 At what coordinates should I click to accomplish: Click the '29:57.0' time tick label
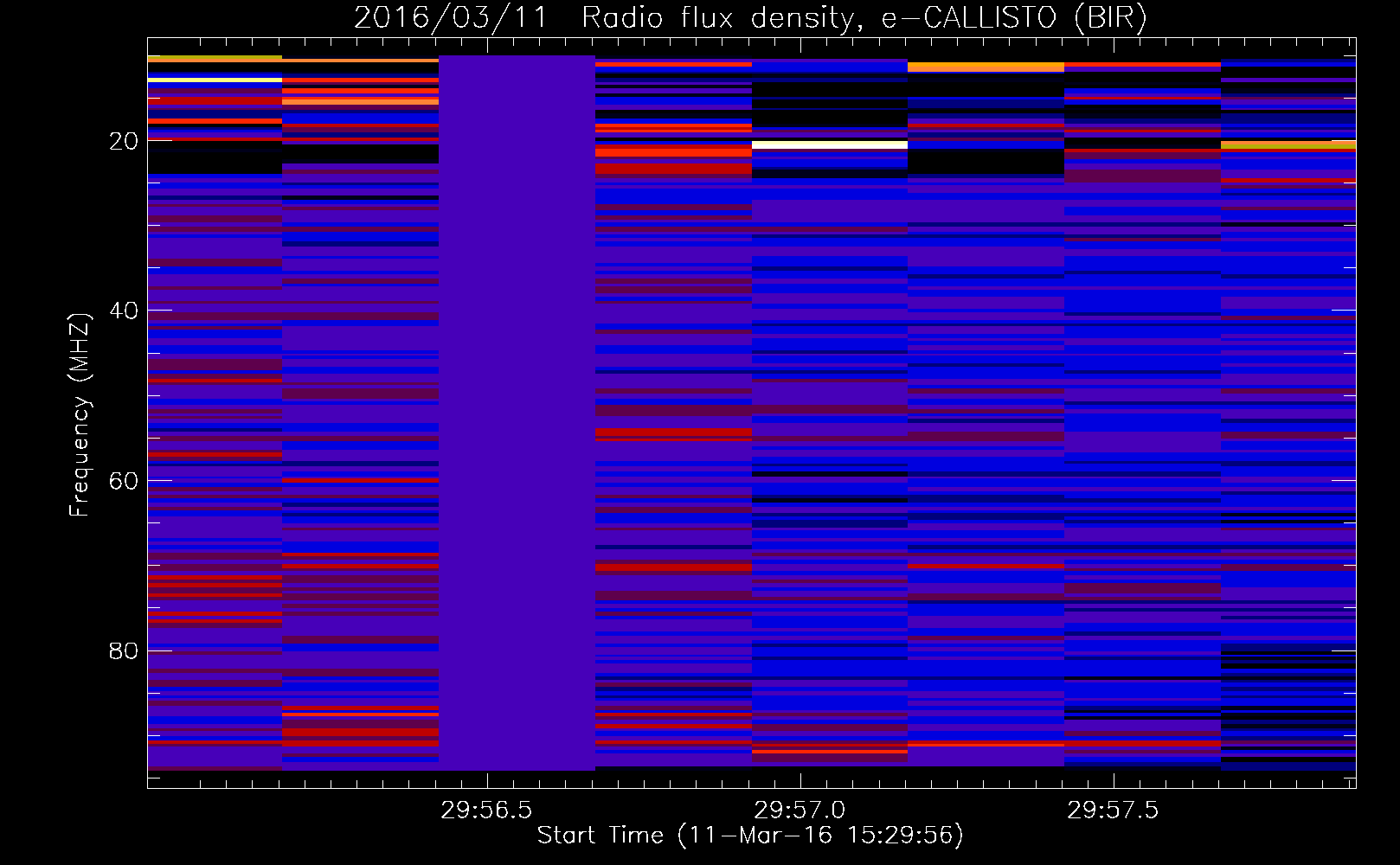click(800, 811)
